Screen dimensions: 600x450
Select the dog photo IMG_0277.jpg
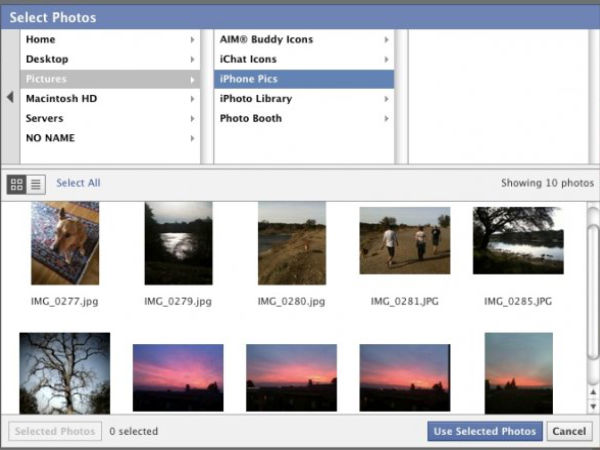65,244
